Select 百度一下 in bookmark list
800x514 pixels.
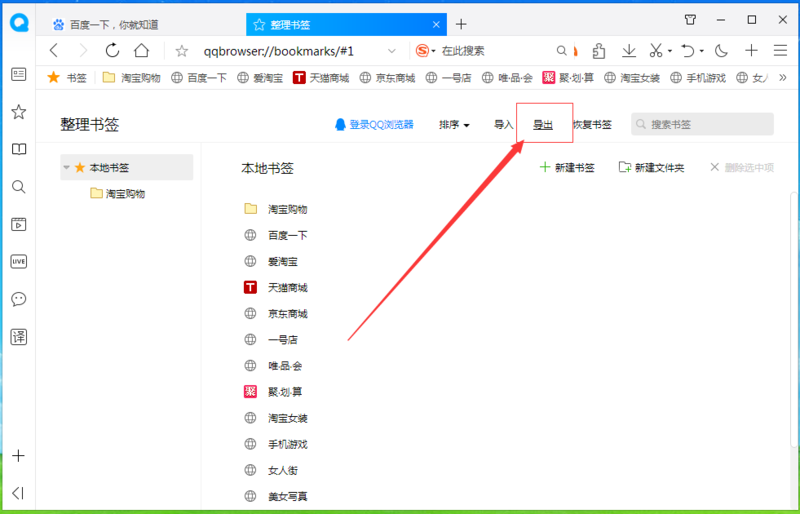point(276,235)
